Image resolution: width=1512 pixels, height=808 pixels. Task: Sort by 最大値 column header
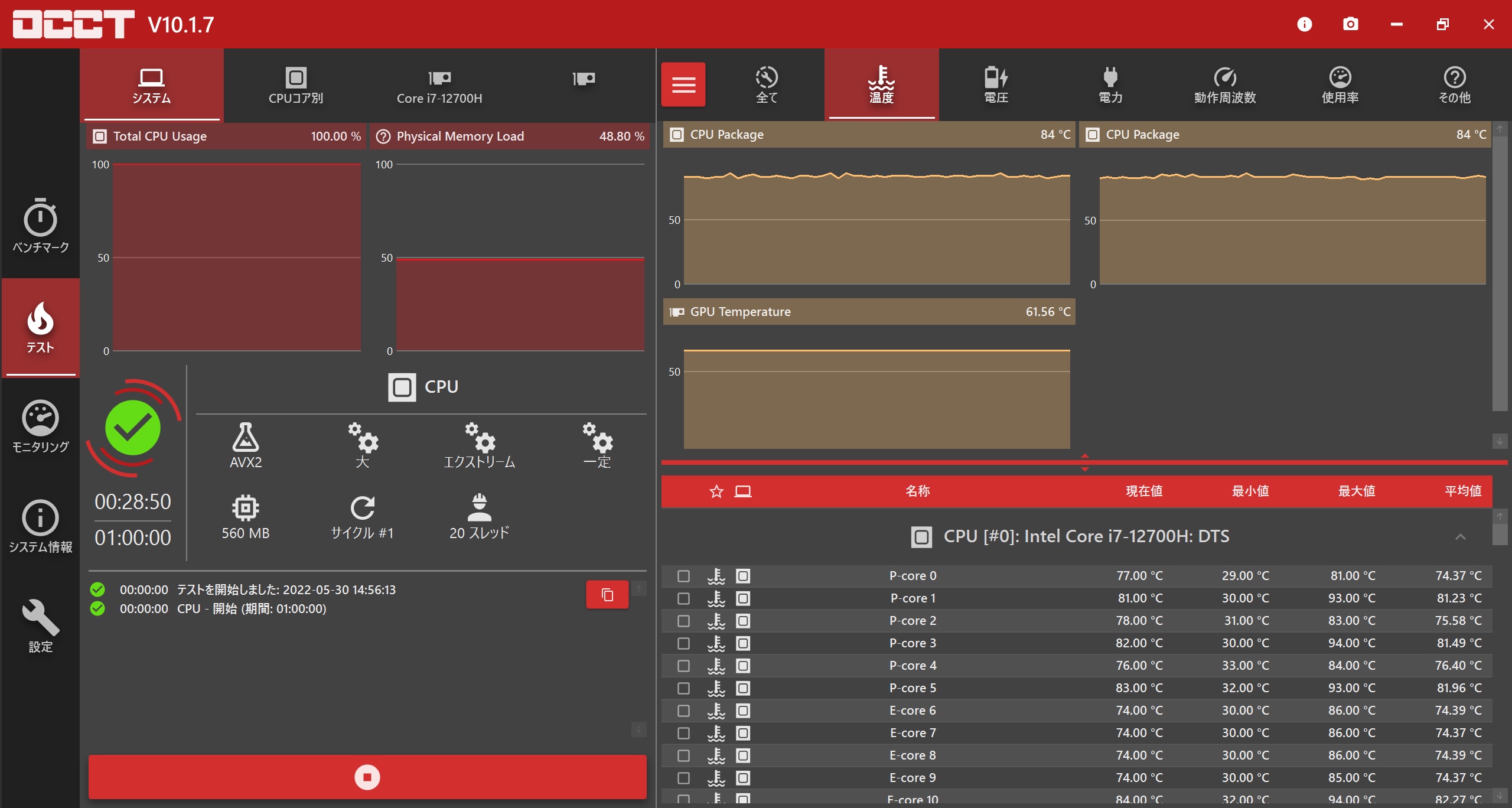[1356, 491]
